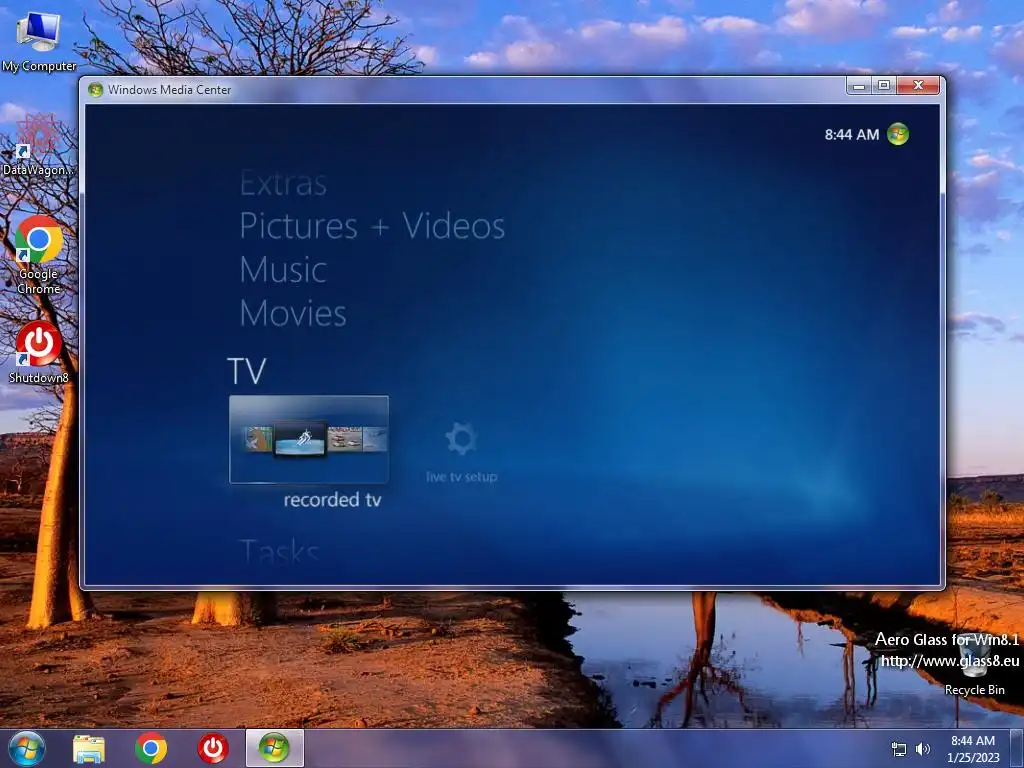Launch Chrome from the taskbar

(151, 748)
